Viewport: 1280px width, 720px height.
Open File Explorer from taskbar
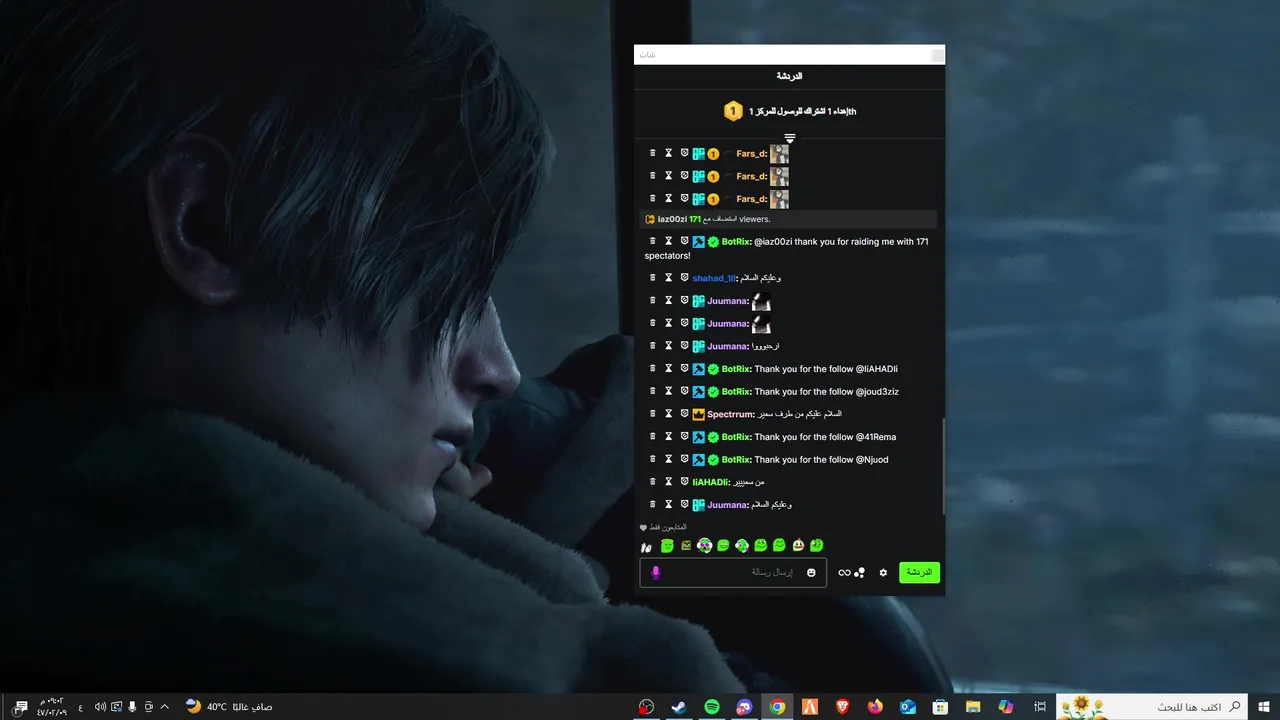point(973,707)
